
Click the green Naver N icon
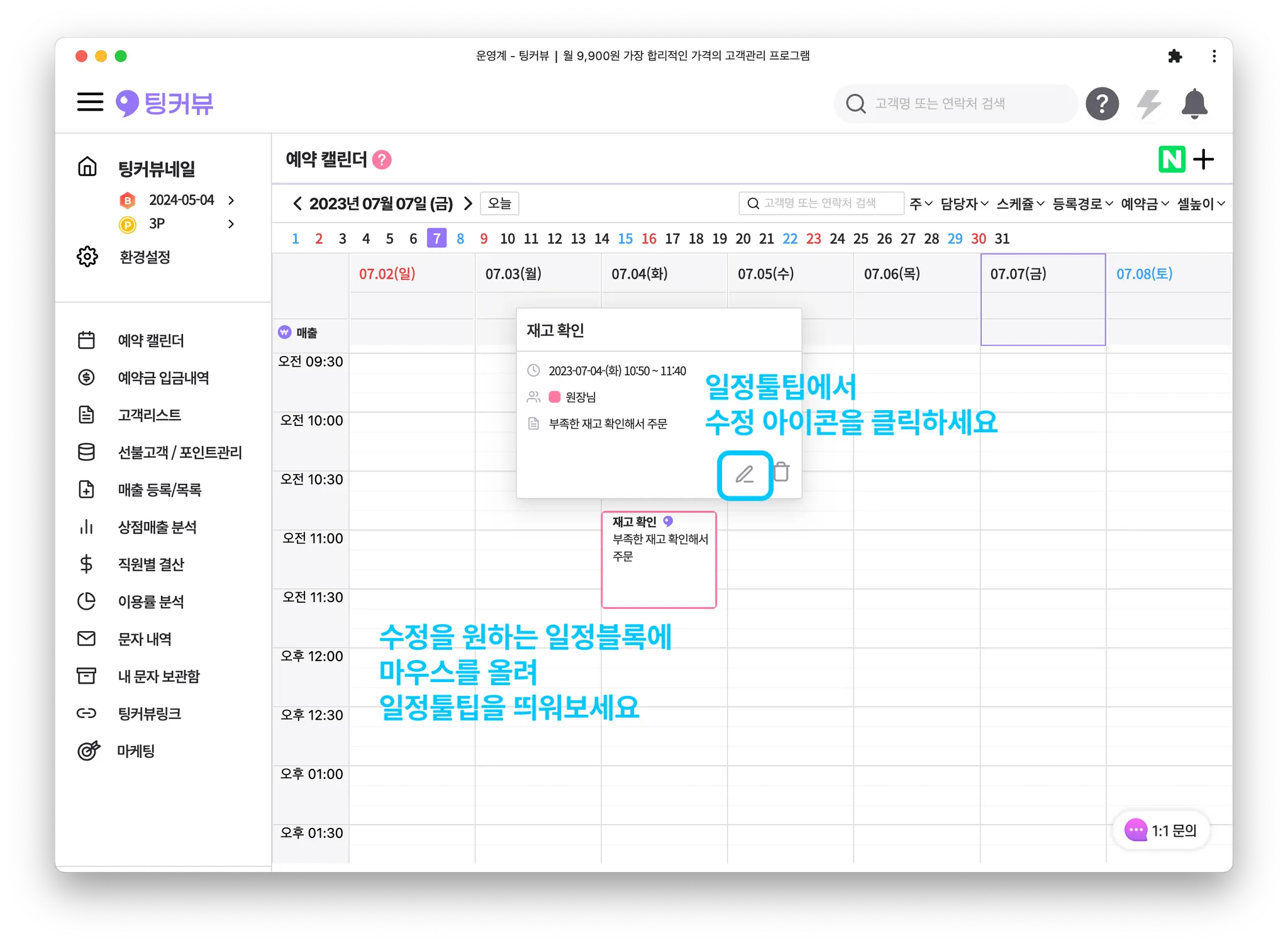click(1171, 159)
